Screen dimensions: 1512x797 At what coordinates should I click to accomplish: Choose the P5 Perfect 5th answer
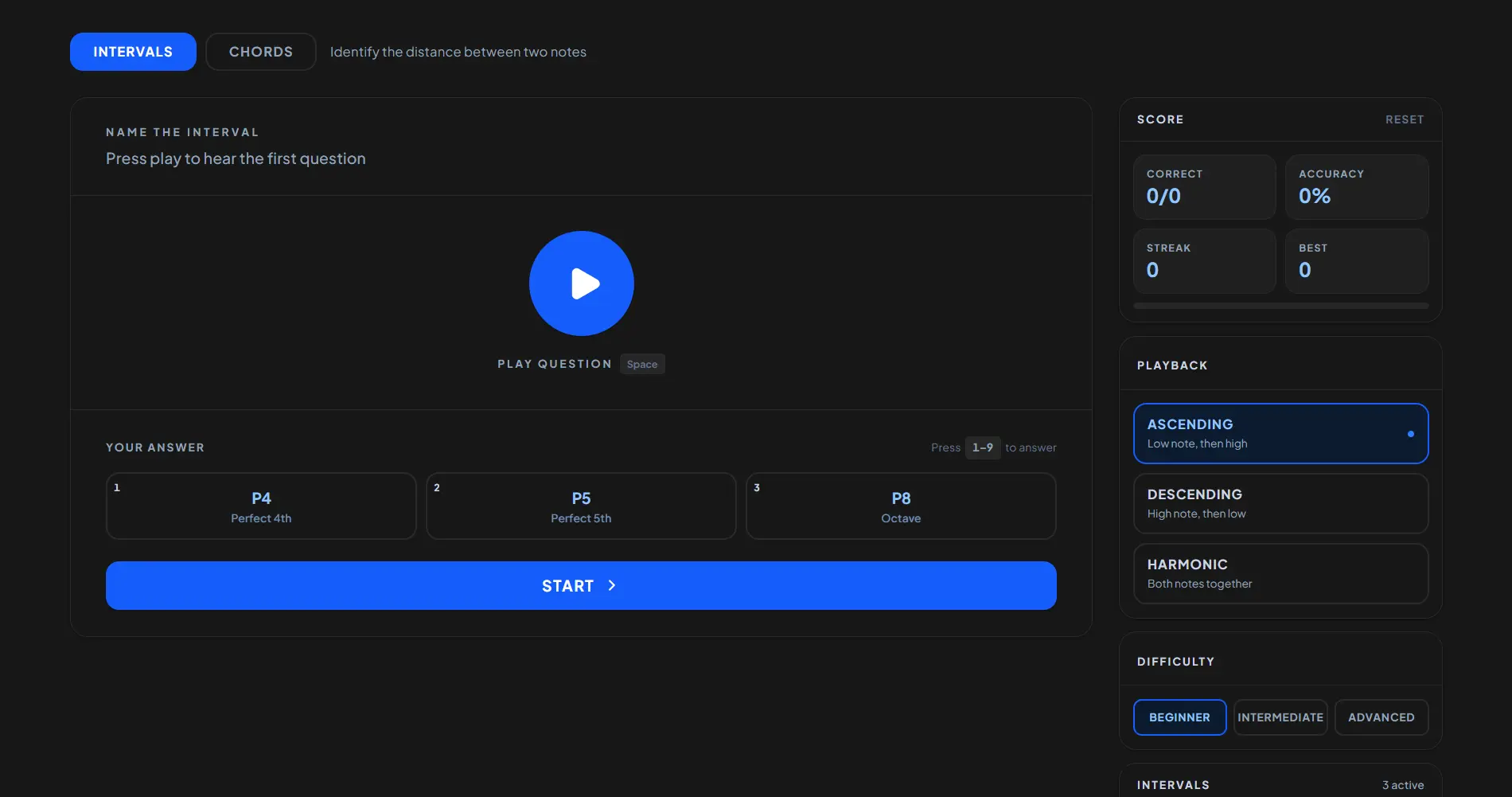point(581,506)
